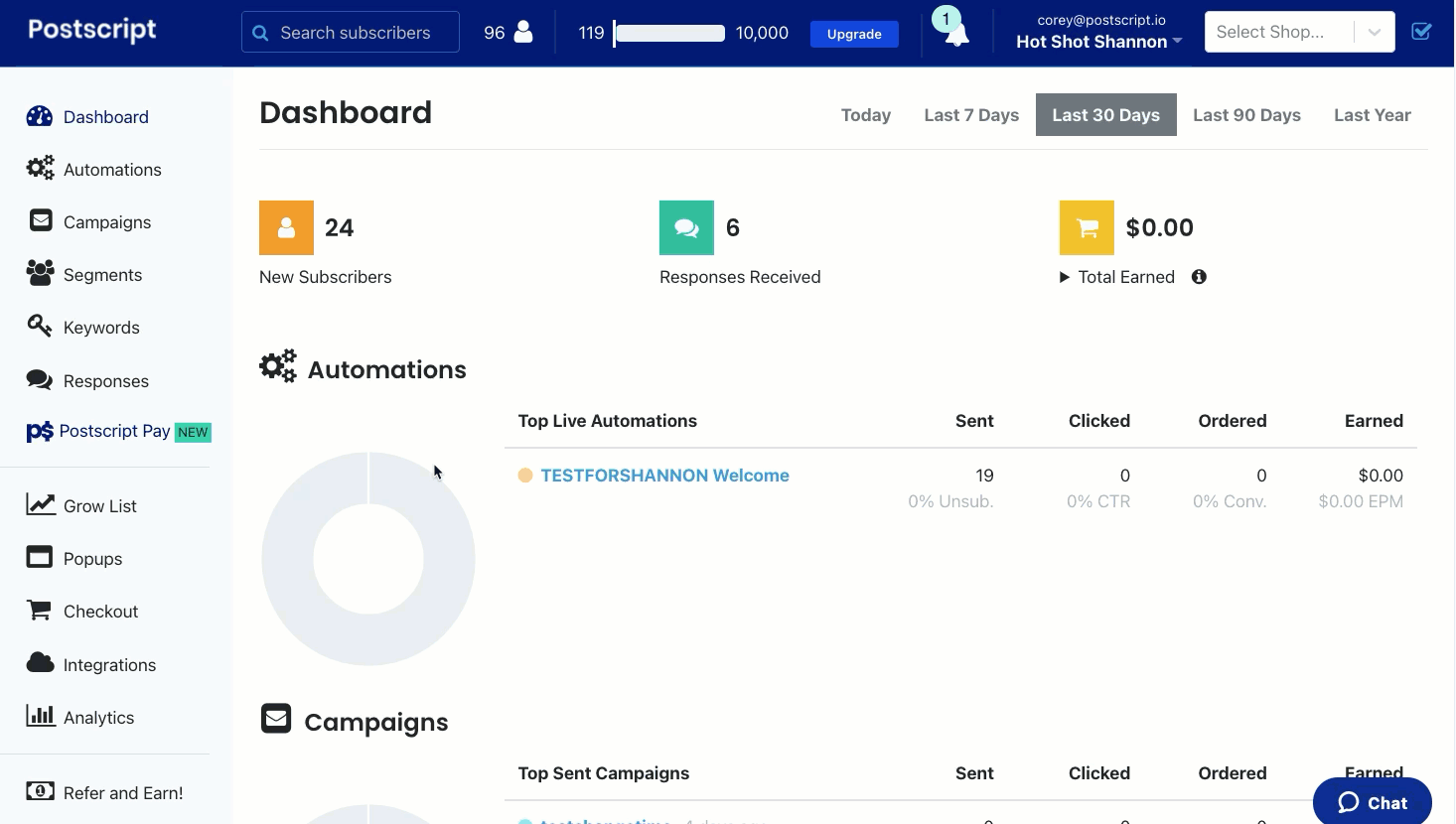
Task: Click the 0% CTR text
Action: (1098, 501)
